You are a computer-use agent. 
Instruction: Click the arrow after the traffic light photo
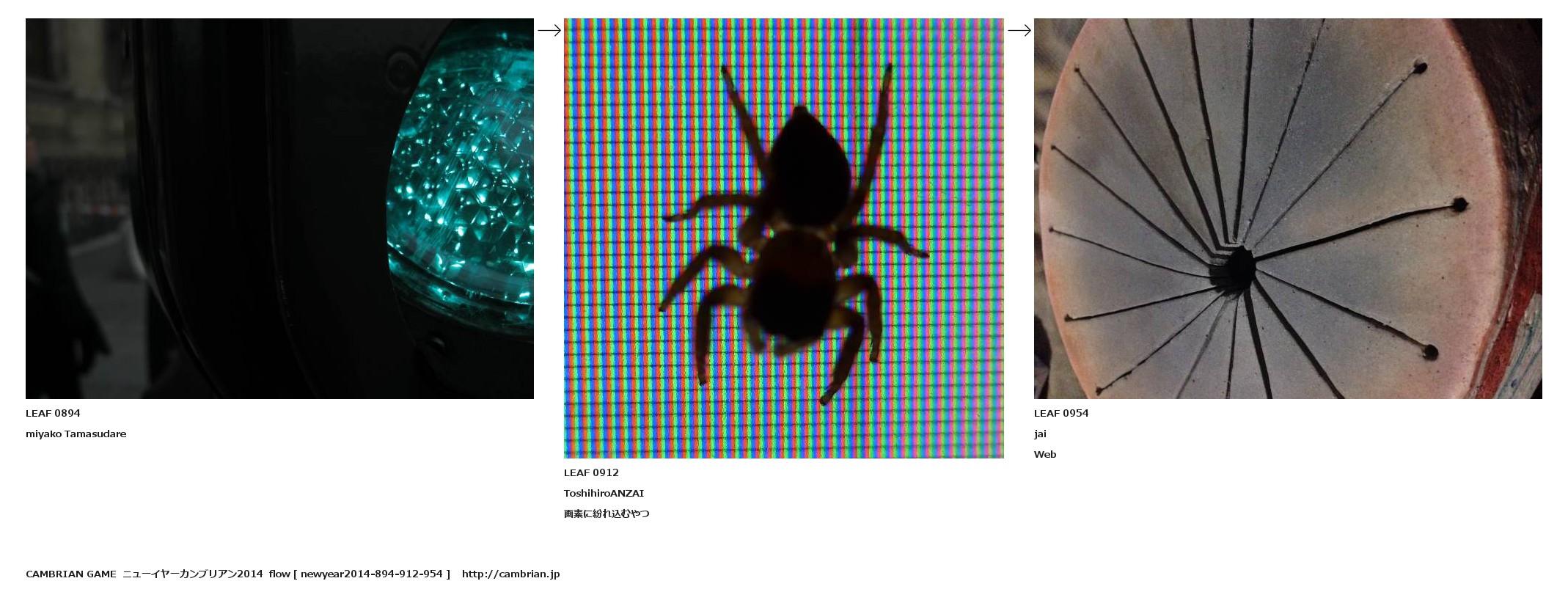tap(549, 30)
